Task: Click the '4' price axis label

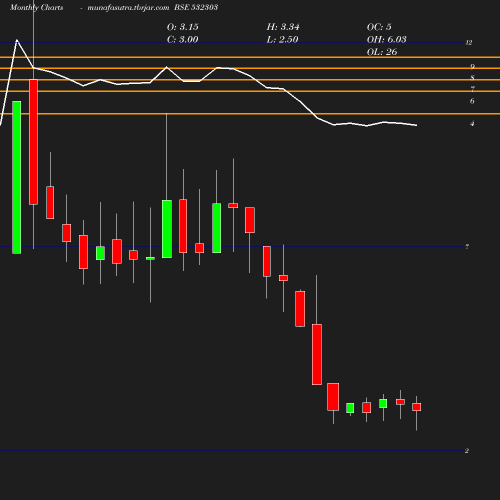Action: click(x=472, y=124)
